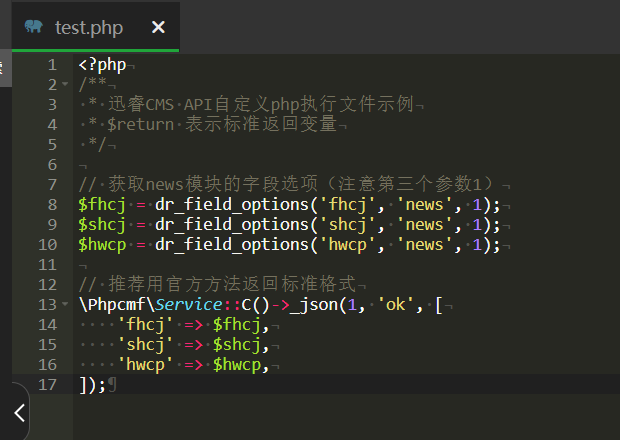Viewport: 620px width, 440px height.
Task: Click the PHP elephant file icon
Action: pos(34,26)
